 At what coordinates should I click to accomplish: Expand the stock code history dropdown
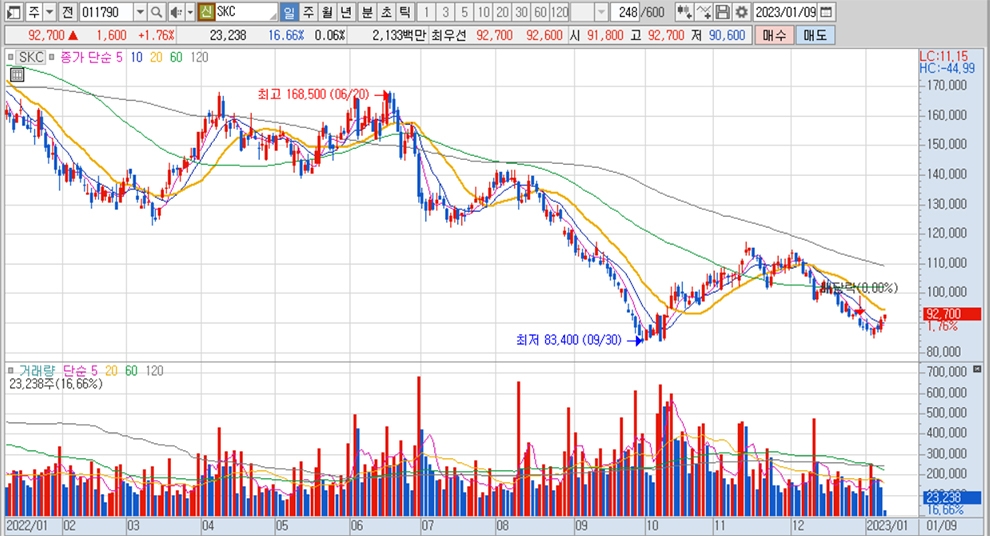click(140, 11)
